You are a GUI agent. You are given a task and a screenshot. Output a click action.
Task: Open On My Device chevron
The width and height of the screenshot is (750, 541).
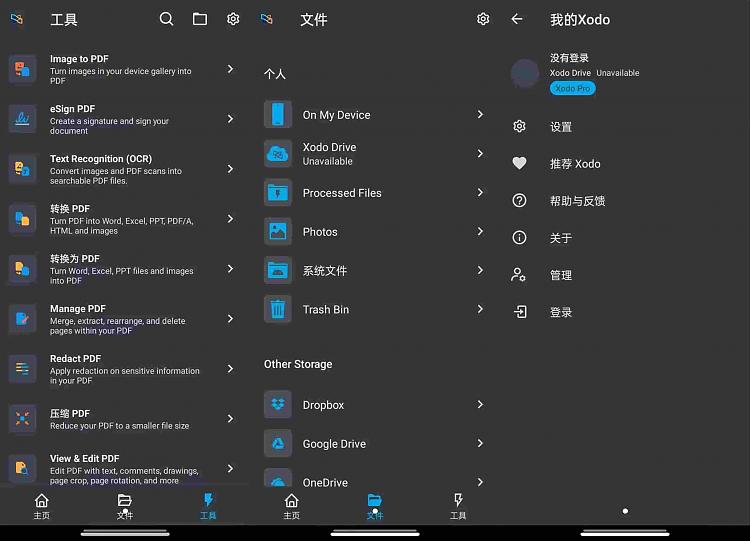pos(480,114)
